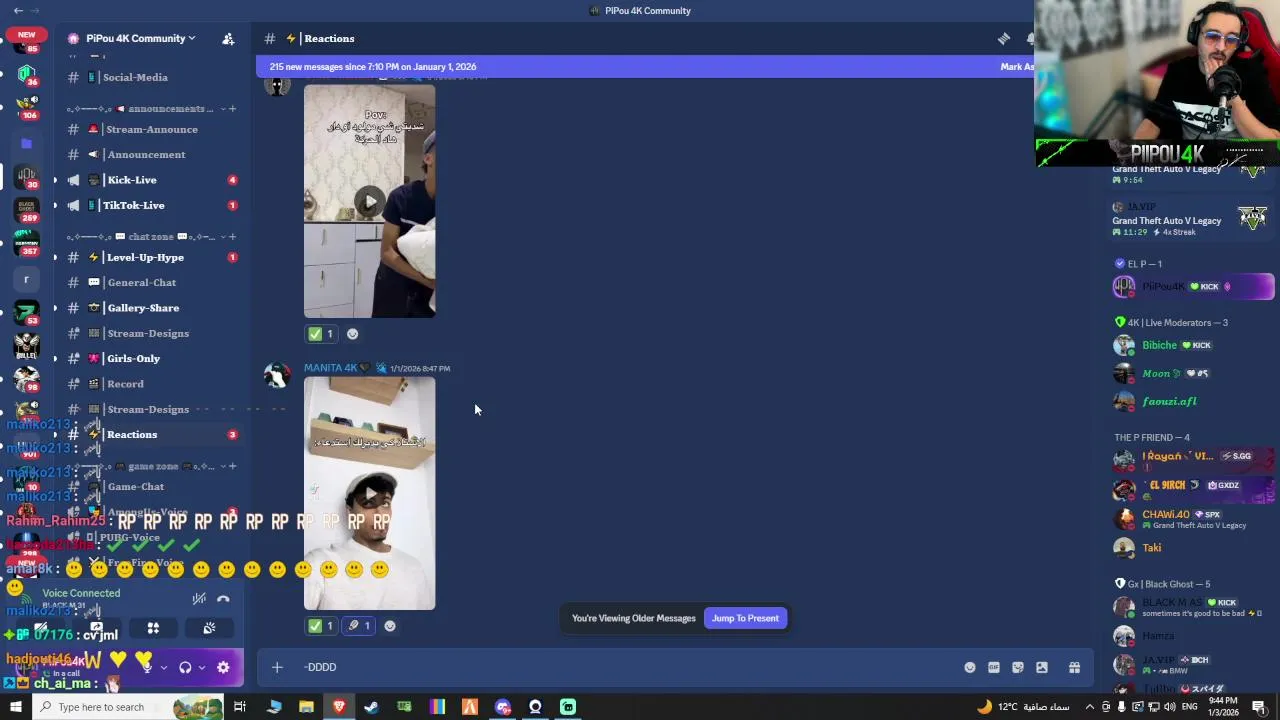Open File Explorer on taskbar
The image size is (1280, 720).
click(x=306, y=707)
